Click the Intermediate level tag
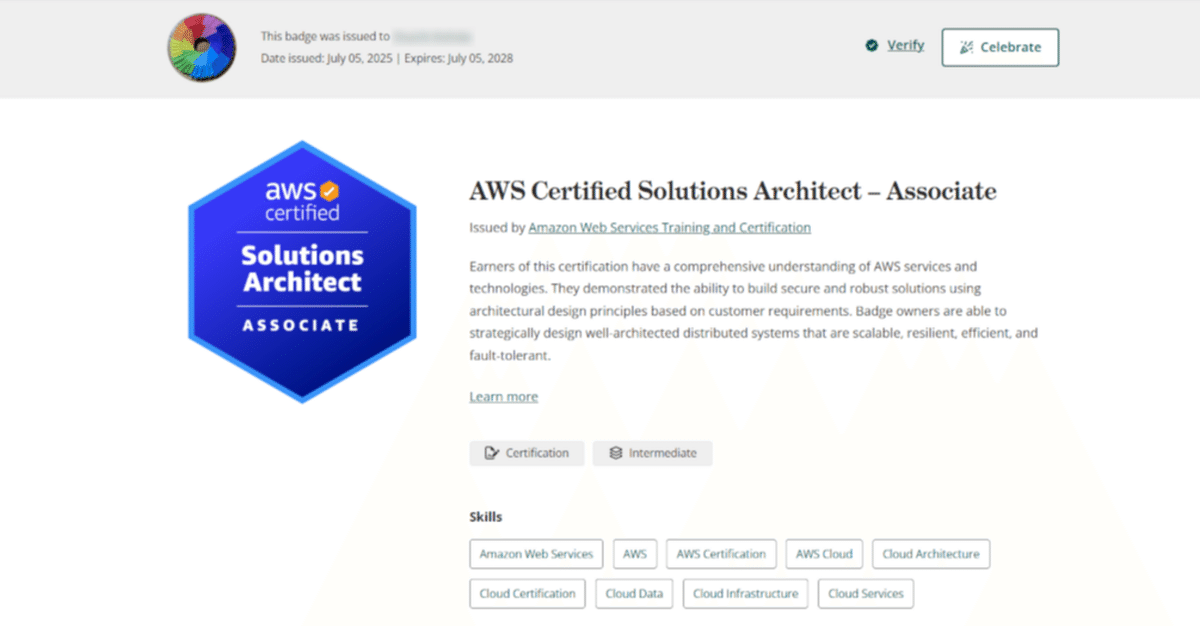This screenshot has height=628, width=1200. (x=652, y=453)
